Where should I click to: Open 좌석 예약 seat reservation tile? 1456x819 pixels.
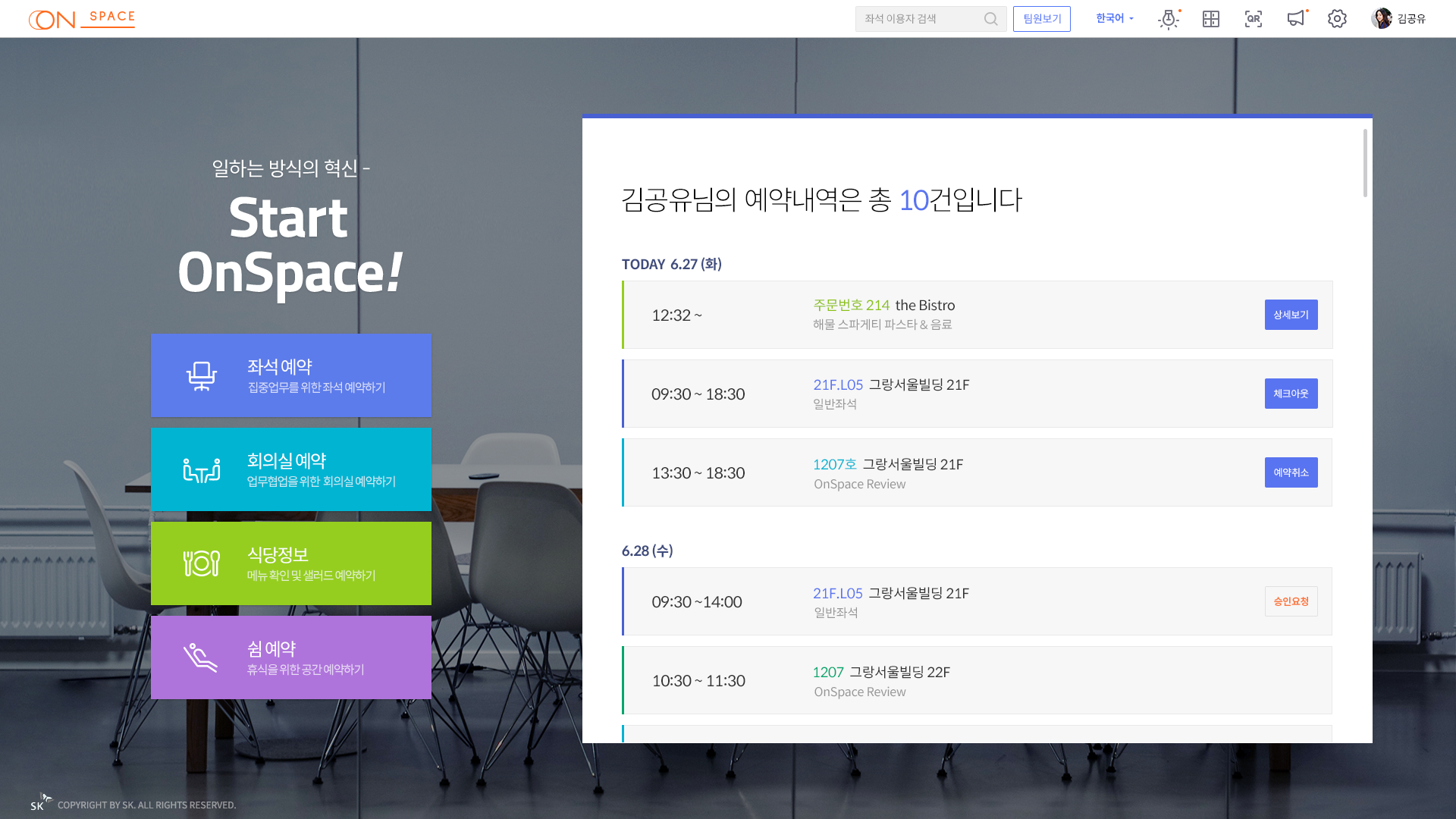291,375
